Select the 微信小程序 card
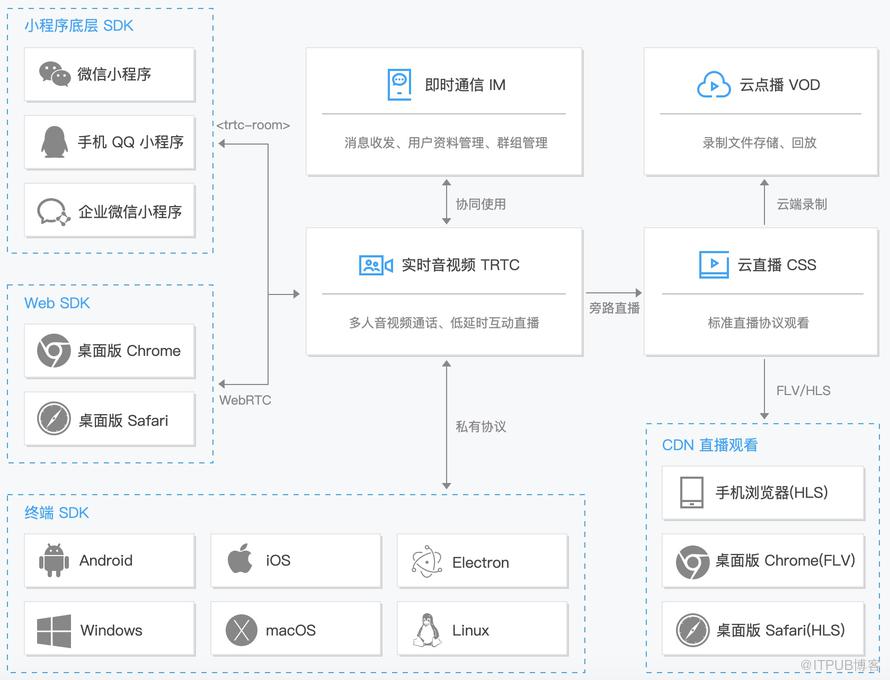Viewport: 890px width, 680px height. pos(110,74)
